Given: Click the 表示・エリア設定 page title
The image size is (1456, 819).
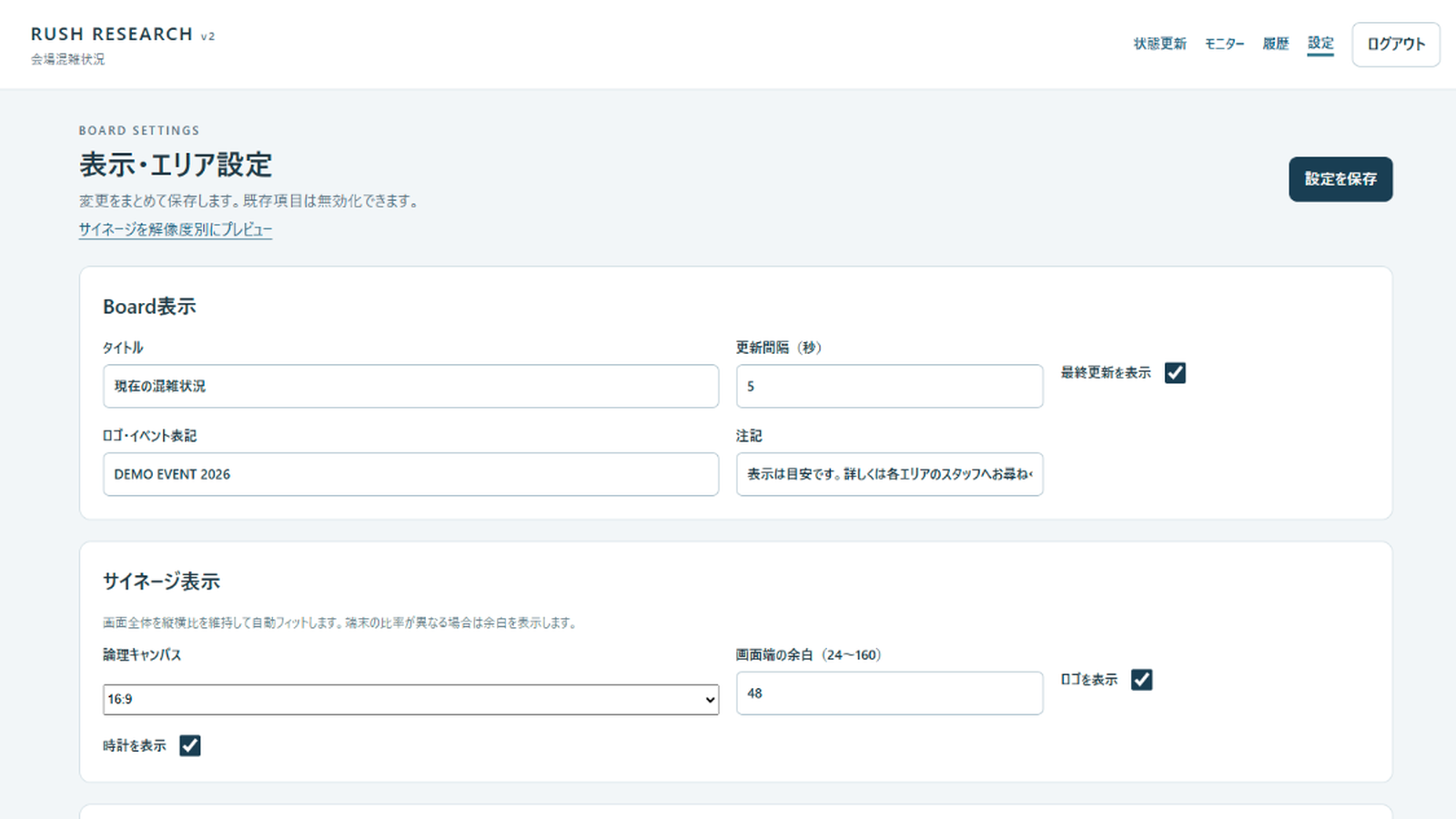Looking at the screenshot, I should tap(176, 165).
